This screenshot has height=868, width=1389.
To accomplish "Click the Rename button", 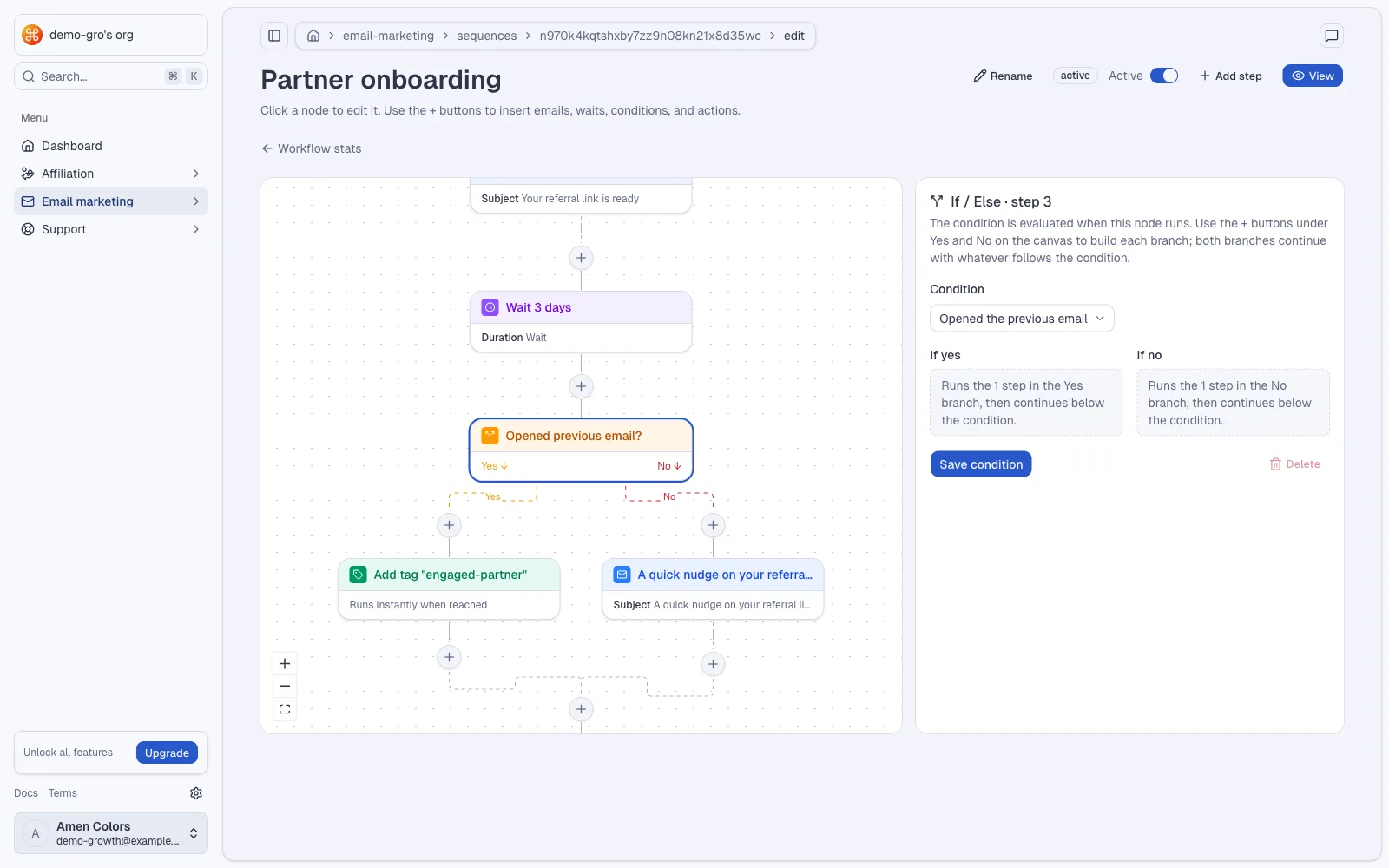I will click(1003, 76).
